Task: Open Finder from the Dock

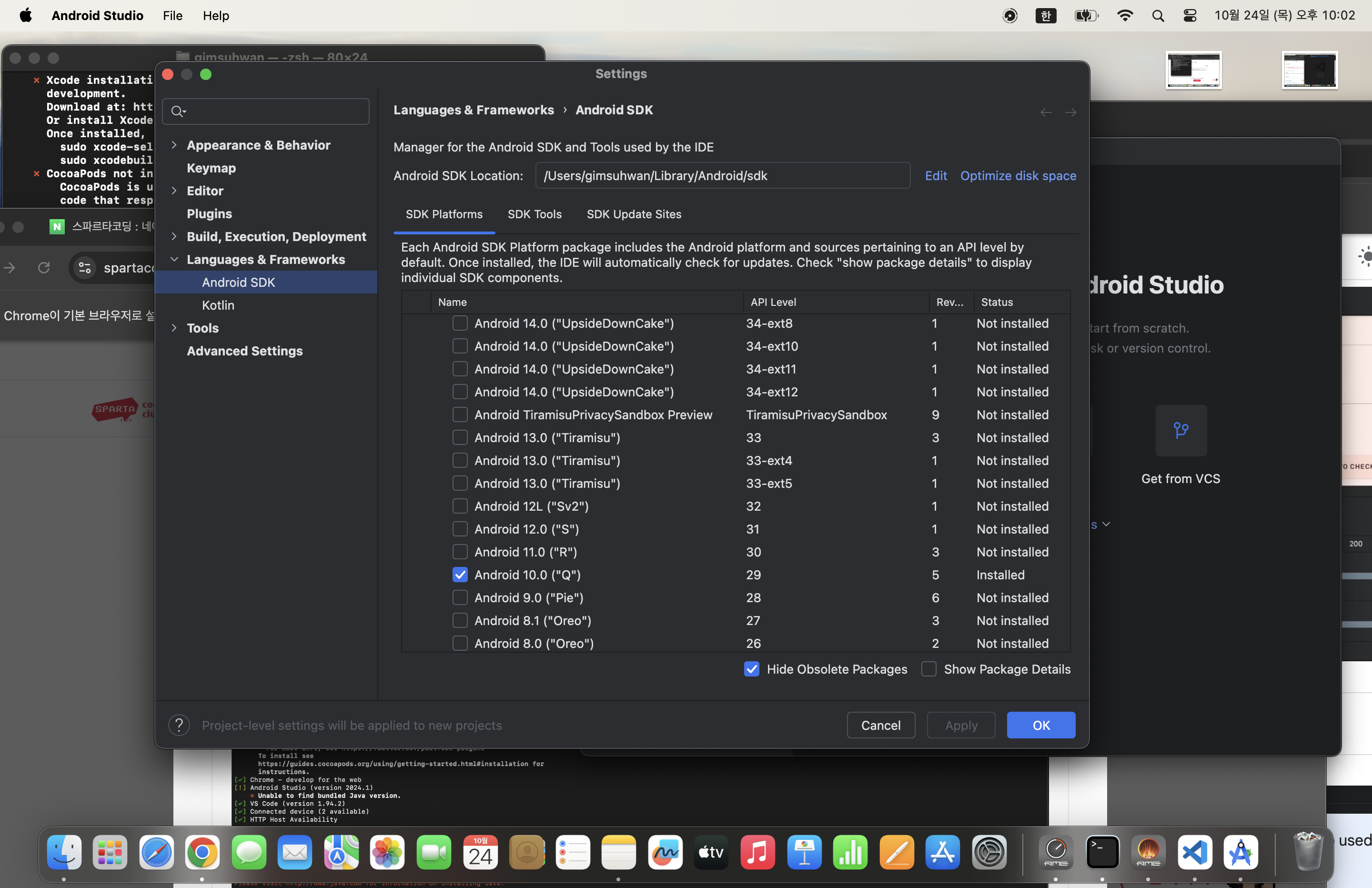Action: pos(64,852)
